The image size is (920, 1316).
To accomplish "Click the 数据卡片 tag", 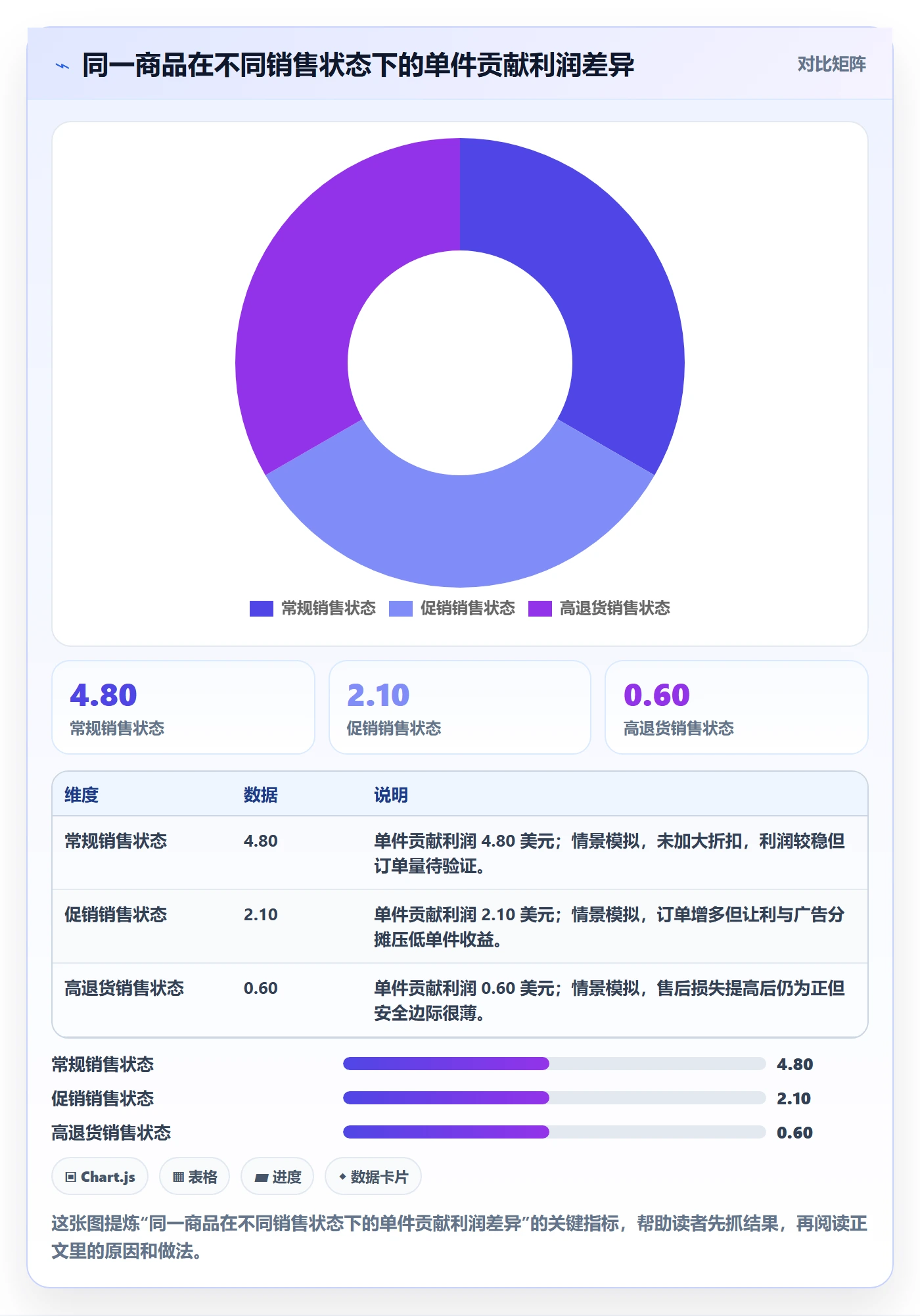I will 373,1177.
